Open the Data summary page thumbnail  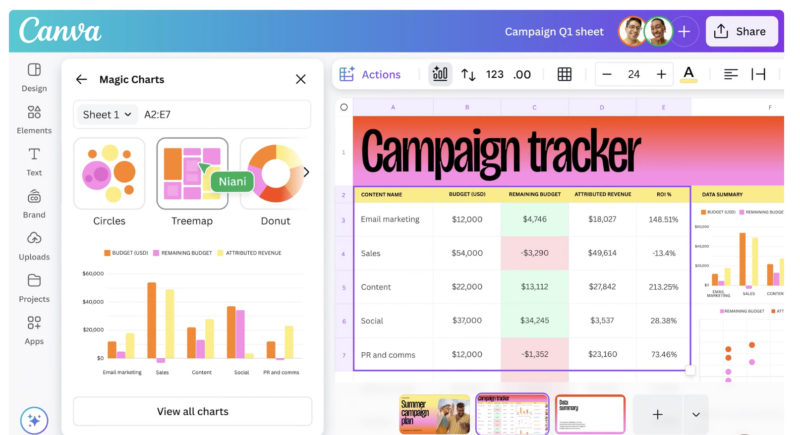tap(590, 414)
